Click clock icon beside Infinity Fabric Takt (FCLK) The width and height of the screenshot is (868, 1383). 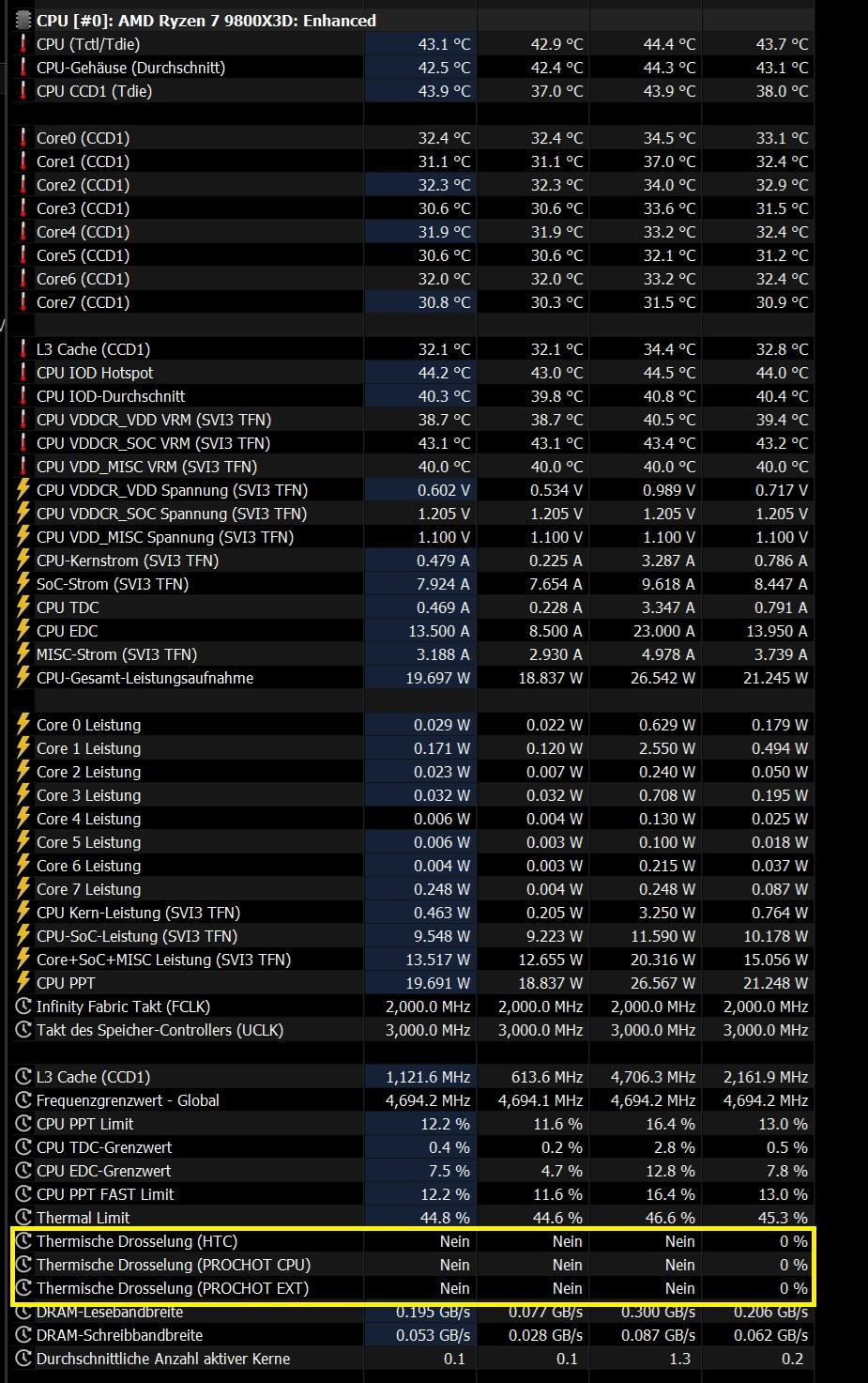[23, 1007]
